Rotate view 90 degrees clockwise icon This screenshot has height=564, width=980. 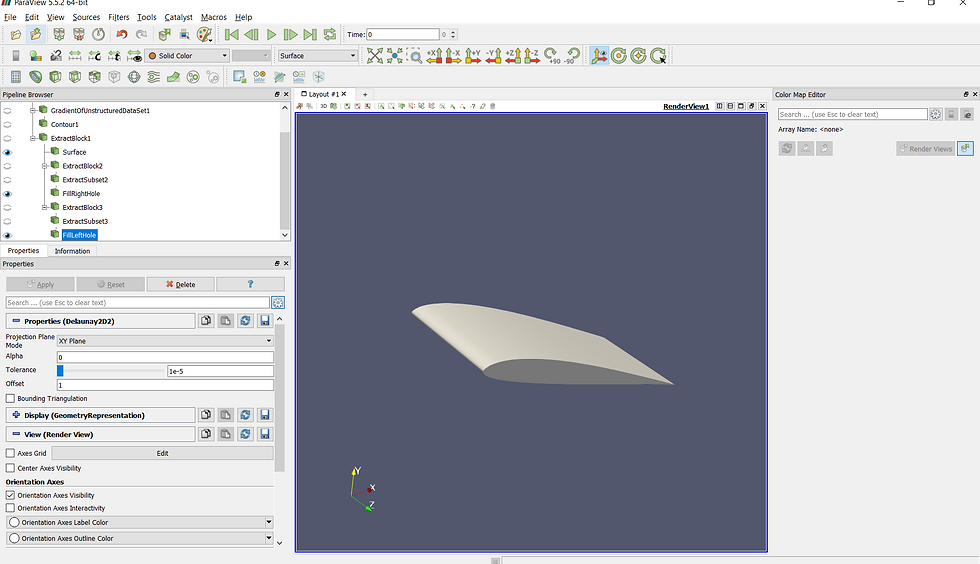pos(552,56)
